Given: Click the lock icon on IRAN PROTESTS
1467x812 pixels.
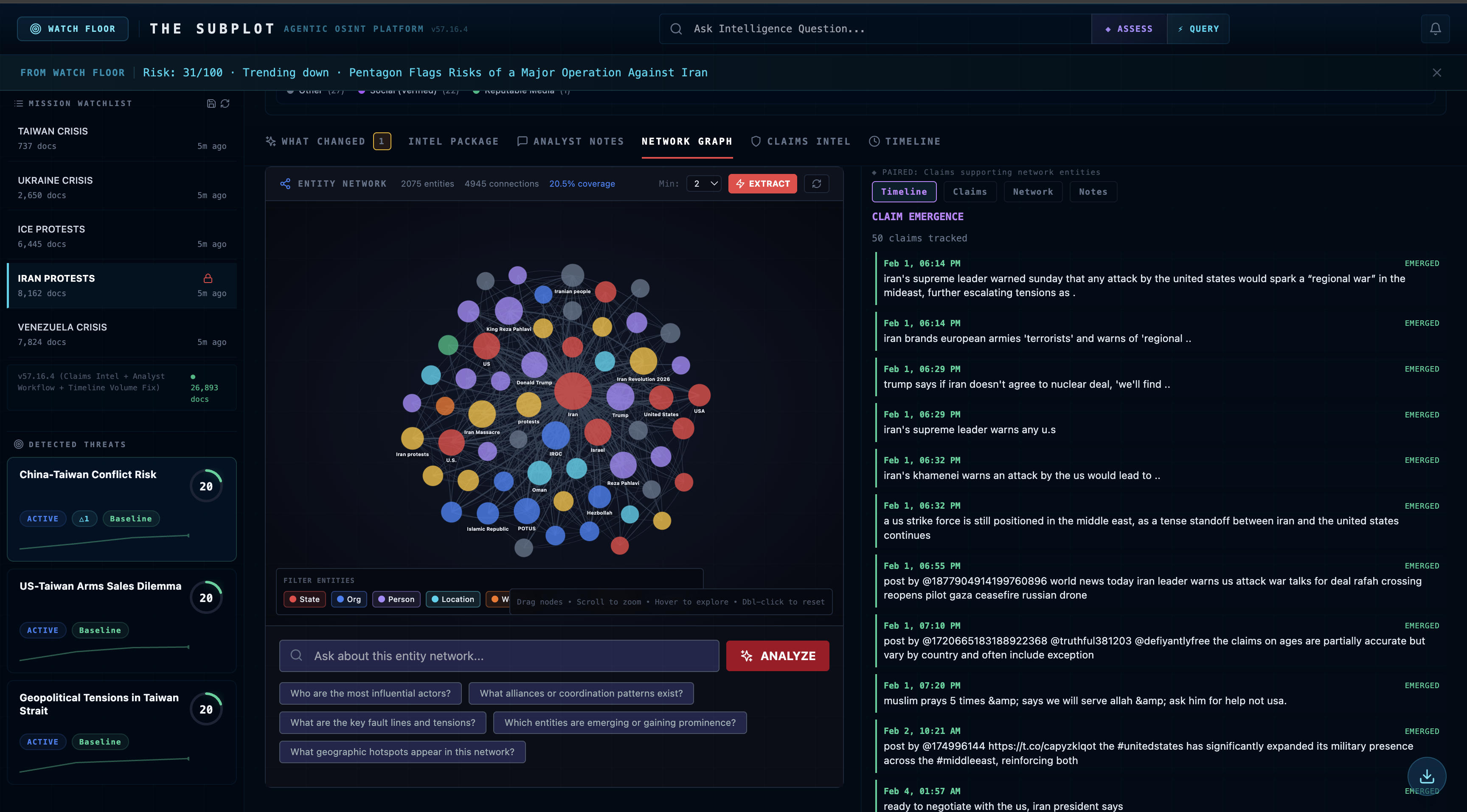Looking at the screenshot, I should point(208,278).
